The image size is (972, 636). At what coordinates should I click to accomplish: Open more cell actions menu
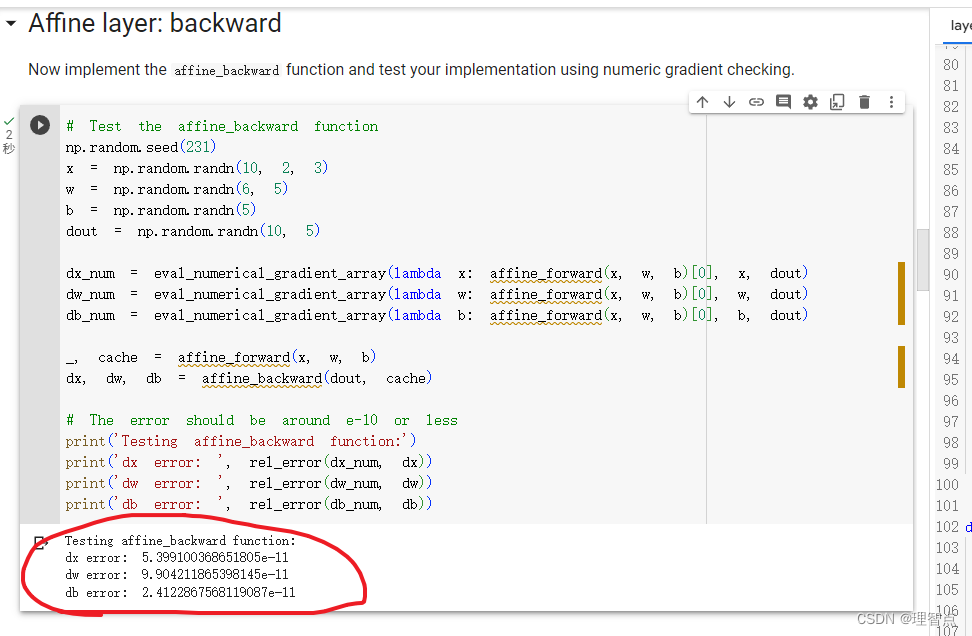tap(891, 102)
